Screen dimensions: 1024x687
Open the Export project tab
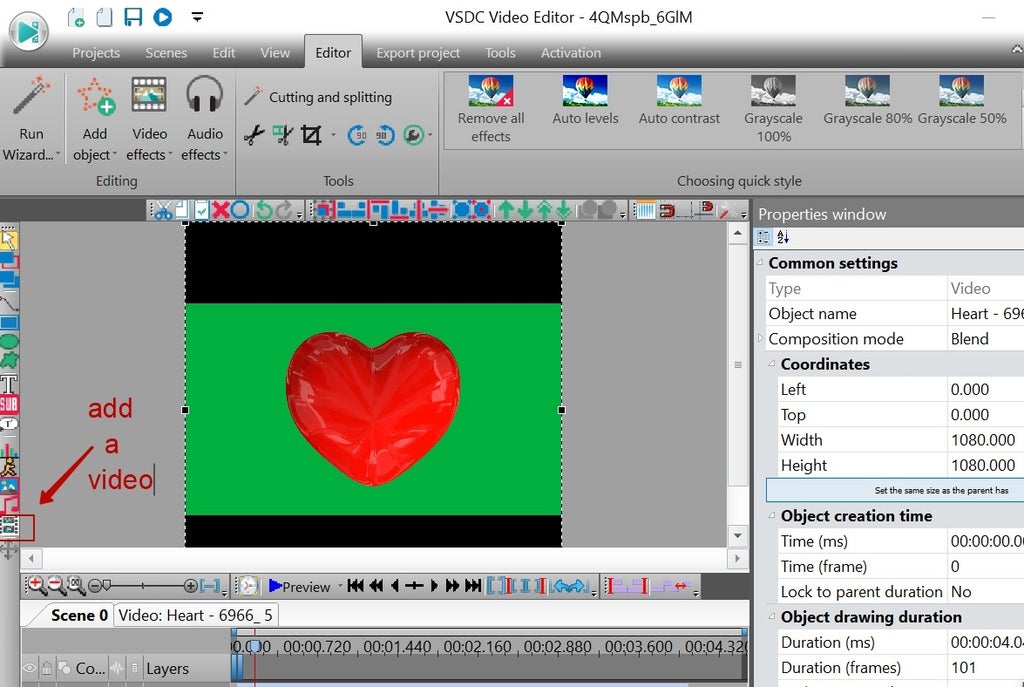pyautogui.click(x=418, y=53)
